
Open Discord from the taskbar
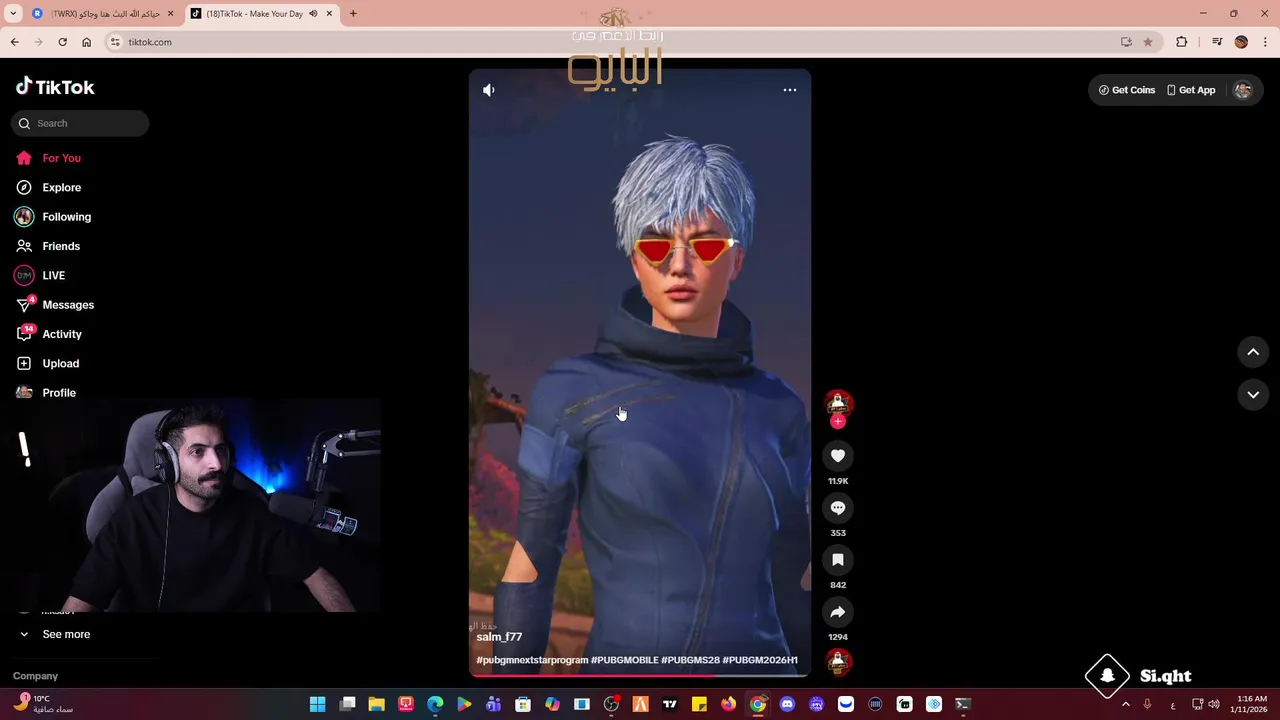pos(787,705)
